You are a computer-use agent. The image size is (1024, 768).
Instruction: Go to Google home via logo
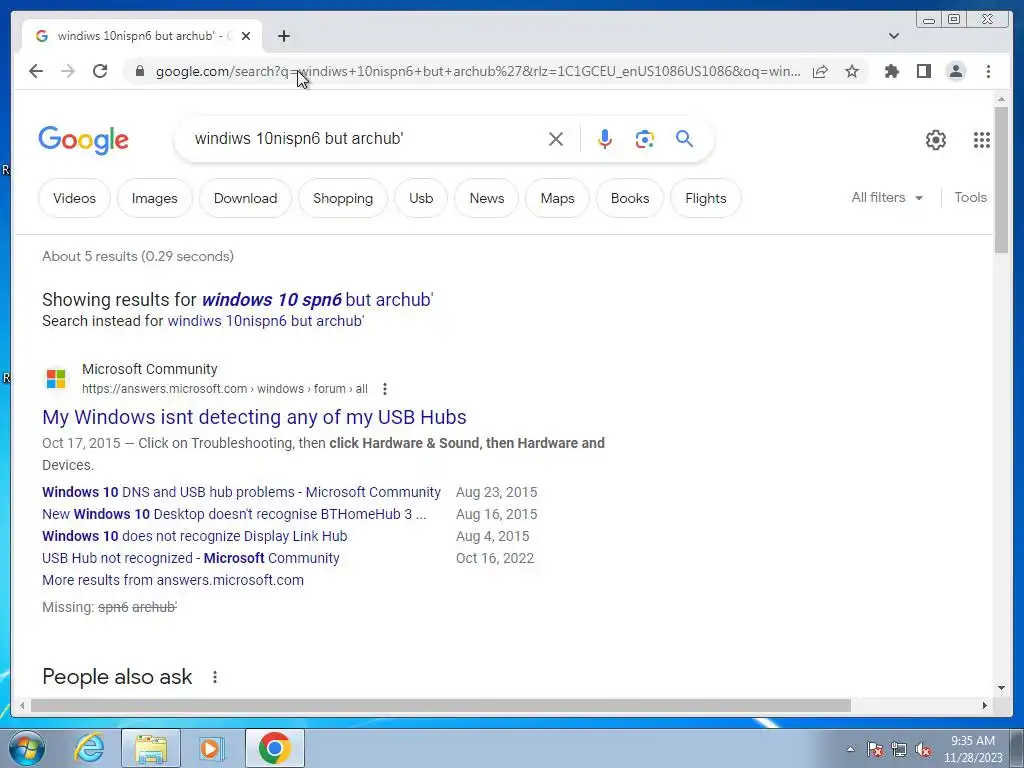click(84, 140)
